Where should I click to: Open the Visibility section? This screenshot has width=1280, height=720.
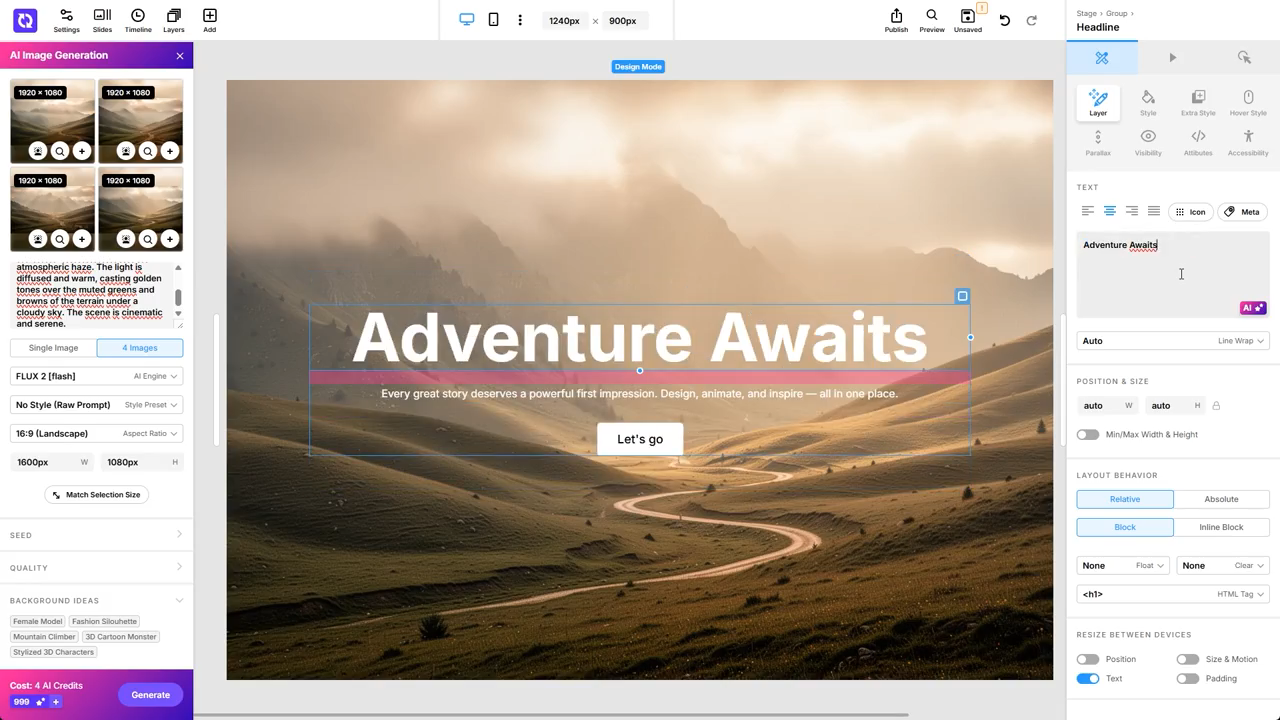pyautogui.click(x=1148, y=142)
